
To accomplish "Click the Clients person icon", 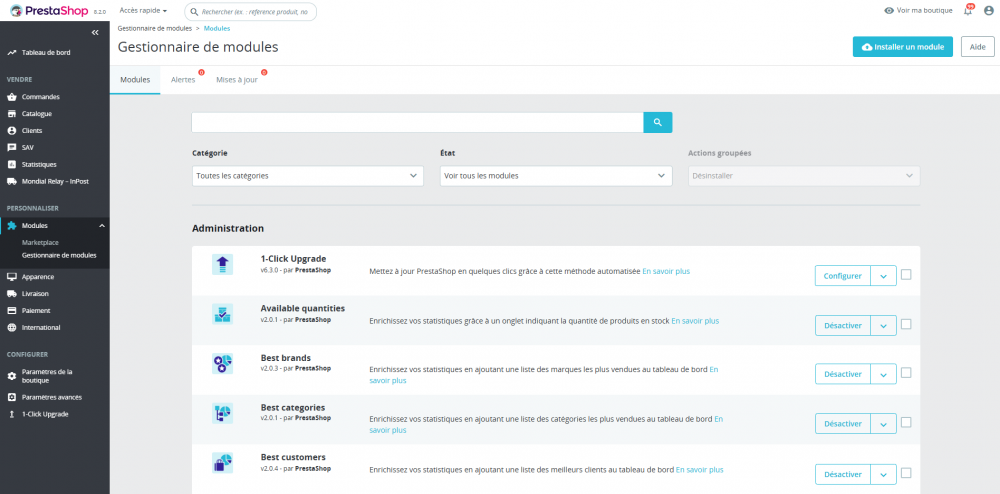I will point(11,131).
